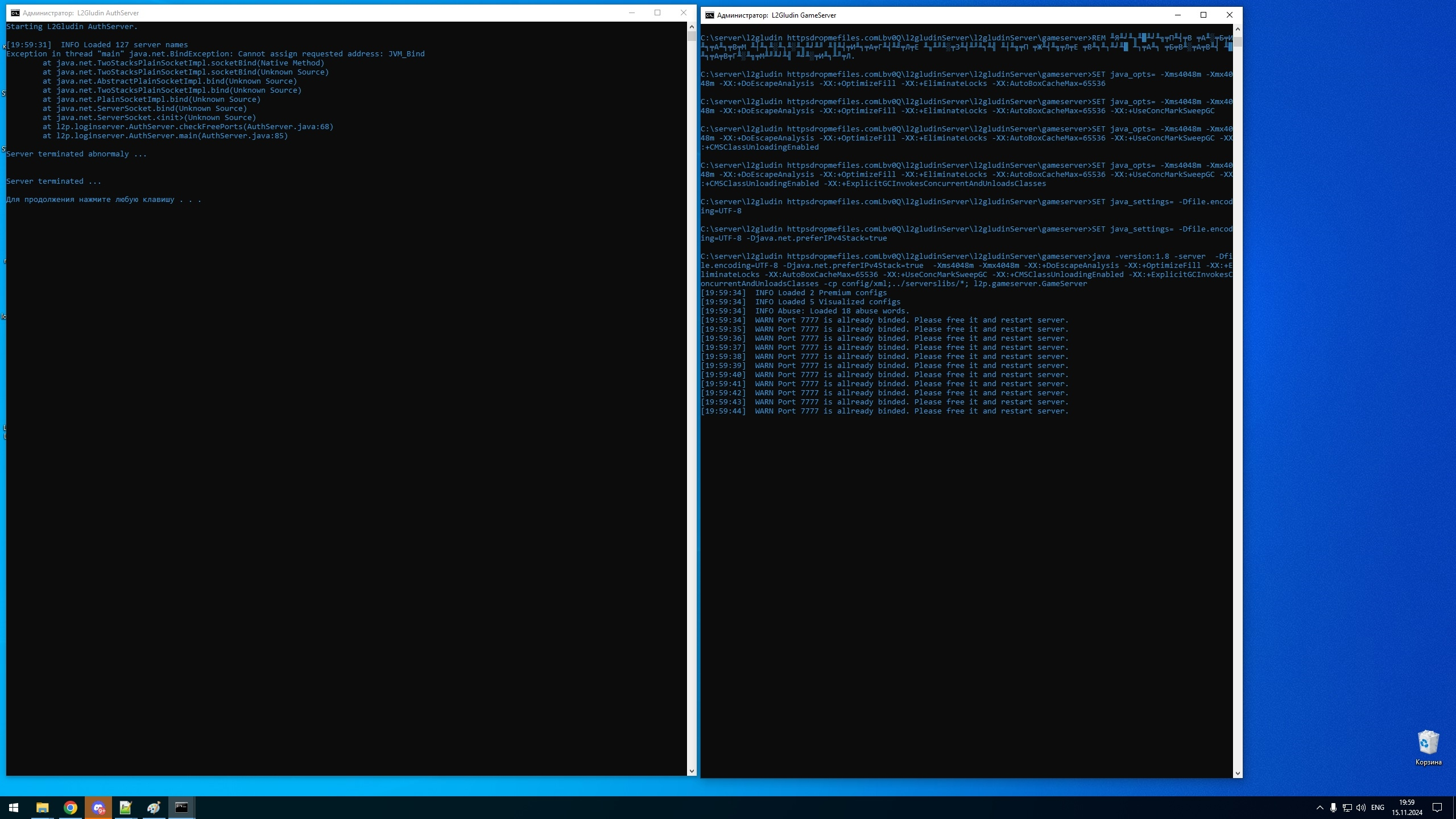
Task: Click 'INFO Loaded 2 Premium configs' line
Action: (794, 293)
